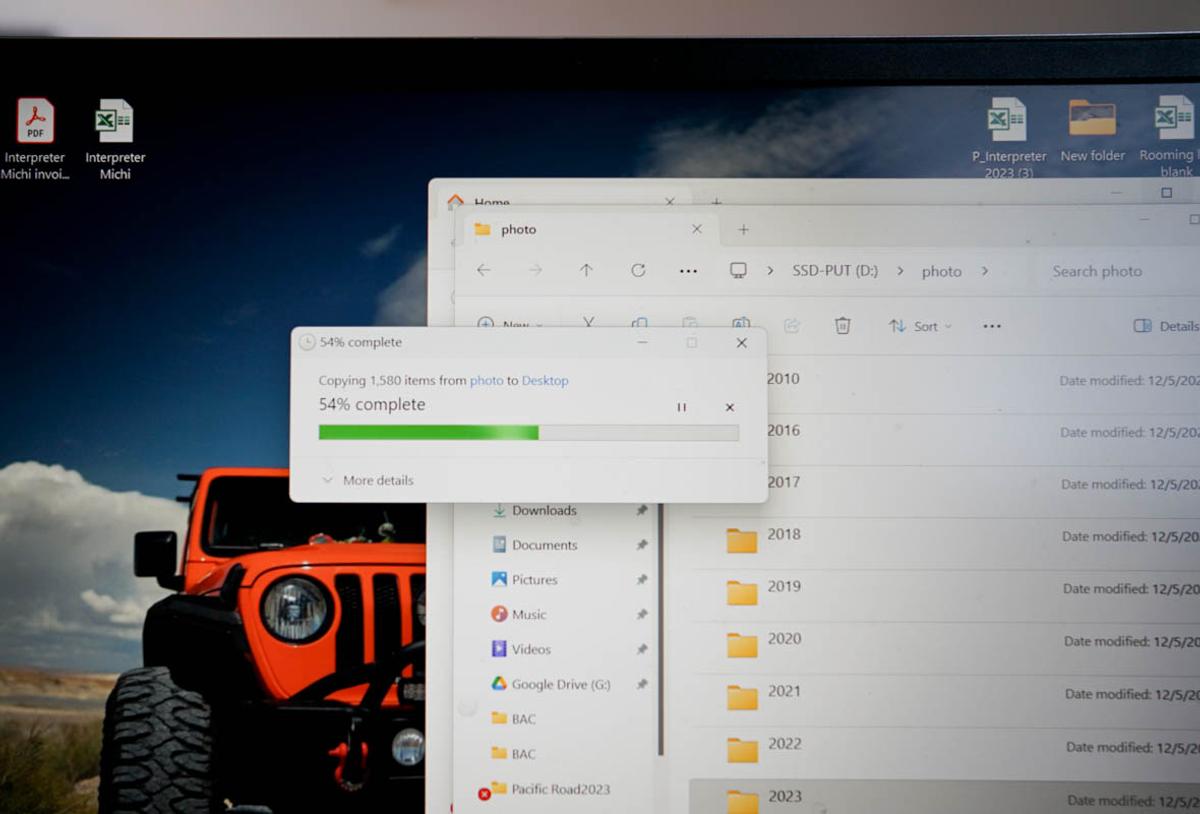
Task: Add a new tab next to the photo tab
Action: [743, 230]
